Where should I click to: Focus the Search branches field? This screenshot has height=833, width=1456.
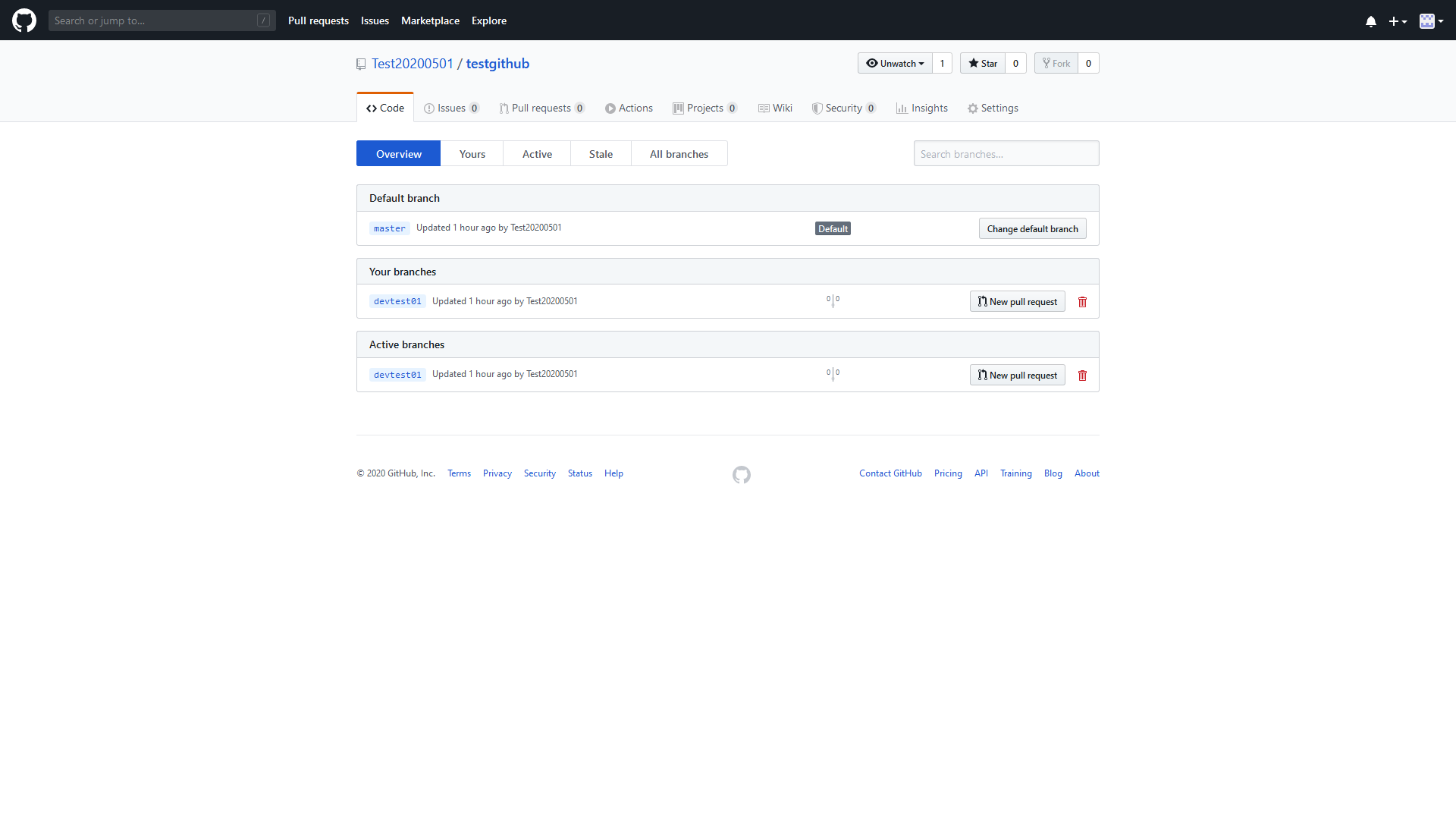(1006, 153)
